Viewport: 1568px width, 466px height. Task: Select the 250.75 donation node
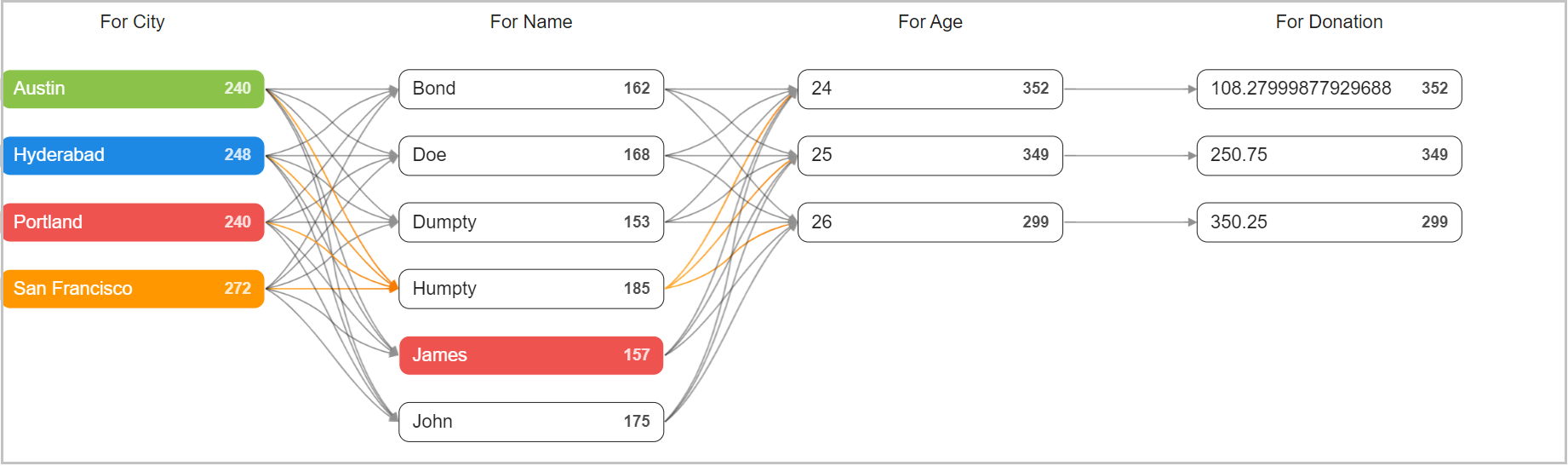pos(1328,155)
